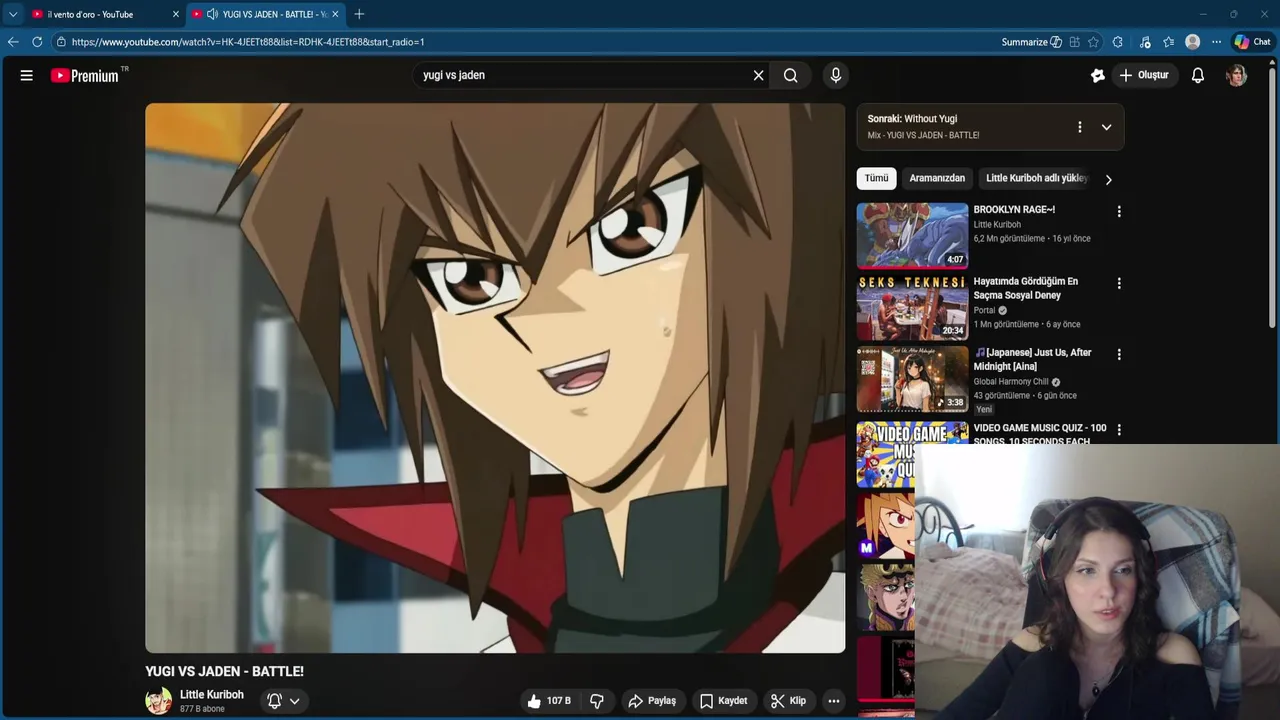1280x720 pixels.
Task: Open more actions menu beside Klip
Action: coord(834,701)
